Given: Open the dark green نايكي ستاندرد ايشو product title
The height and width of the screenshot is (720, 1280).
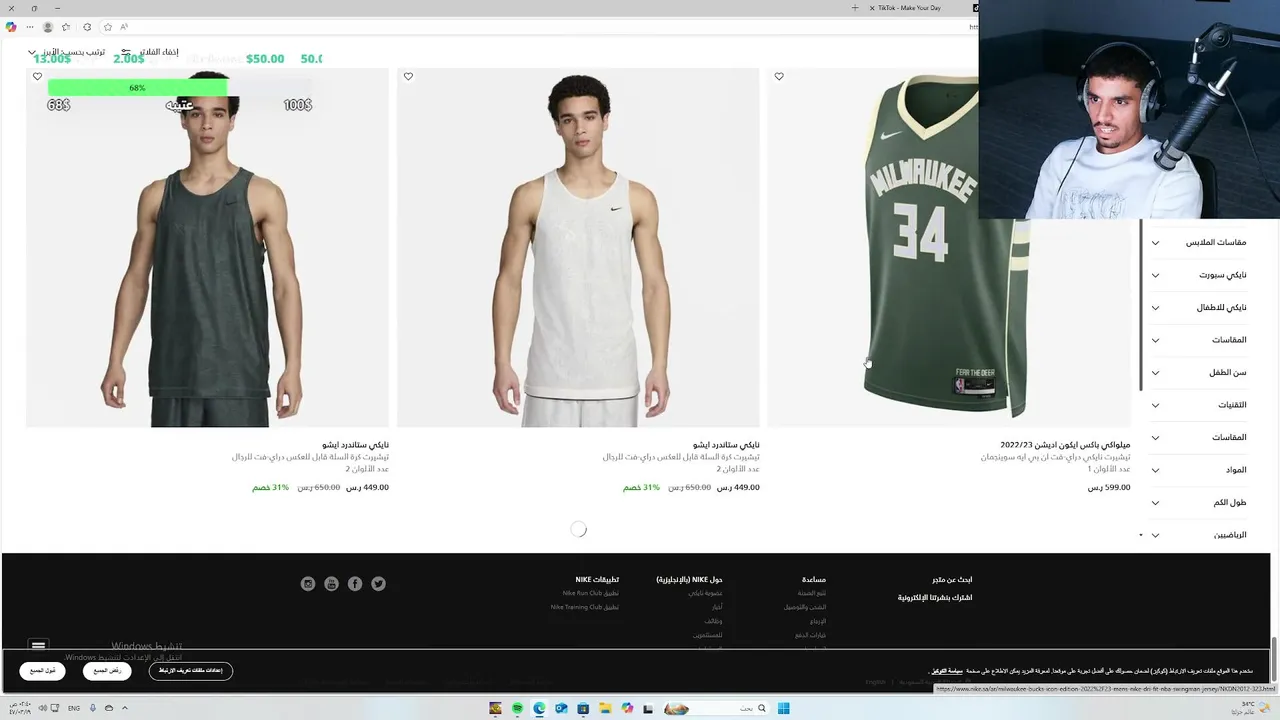Looking at the screenshot, I should coord(355,445).
